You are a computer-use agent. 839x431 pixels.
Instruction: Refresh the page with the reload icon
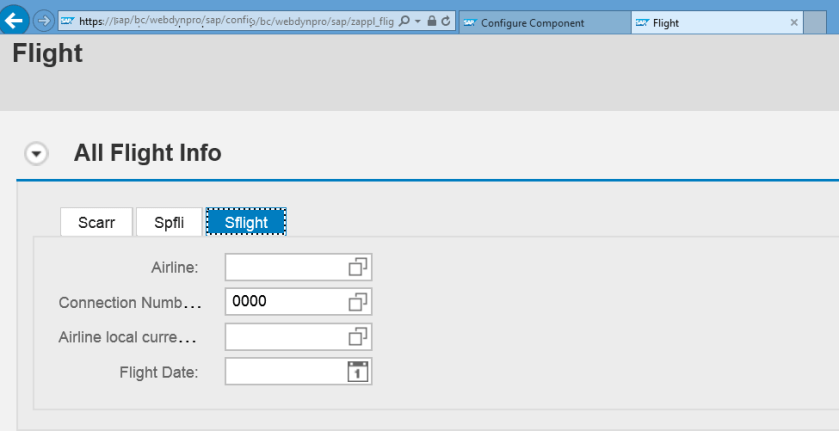(x=446, y=21)
